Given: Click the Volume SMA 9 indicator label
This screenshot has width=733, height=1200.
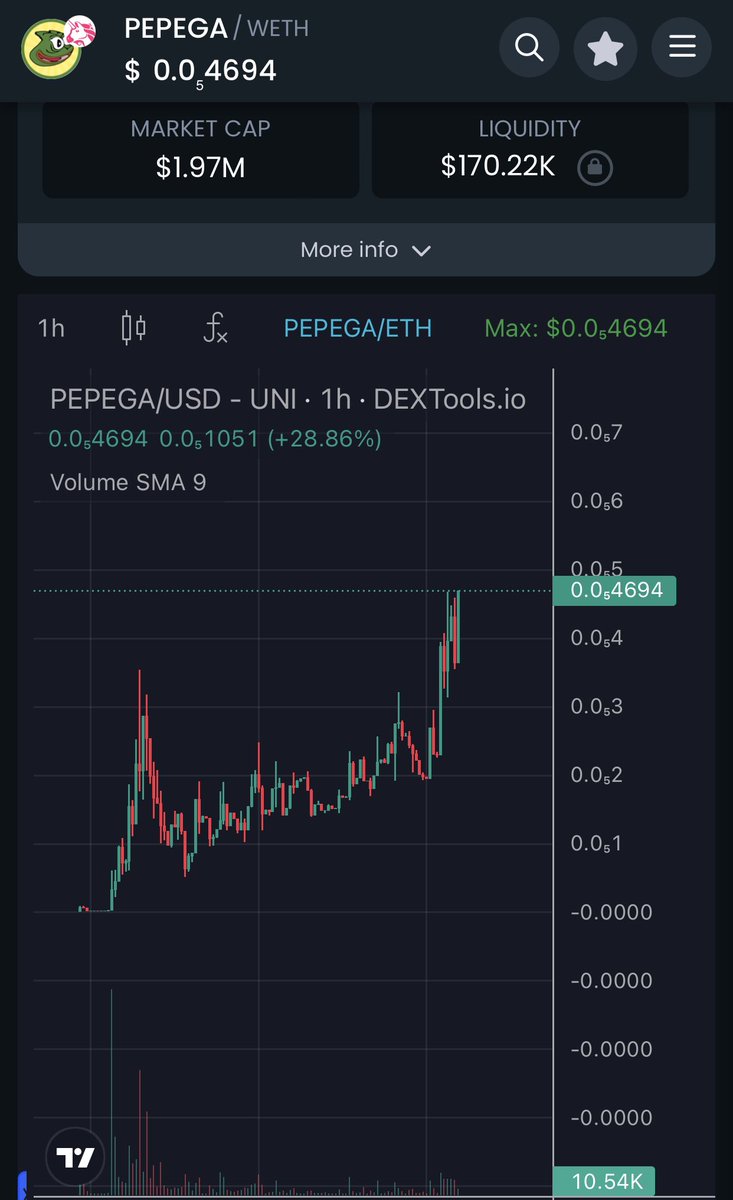Looking at the screenshot, I should pos(128,482).
